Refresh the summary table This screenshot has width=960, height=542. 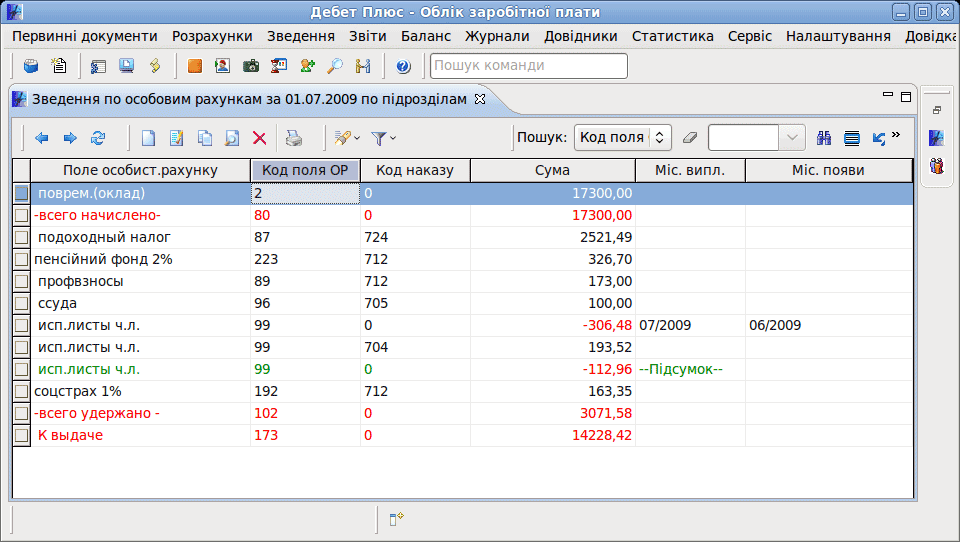(98, 138)
